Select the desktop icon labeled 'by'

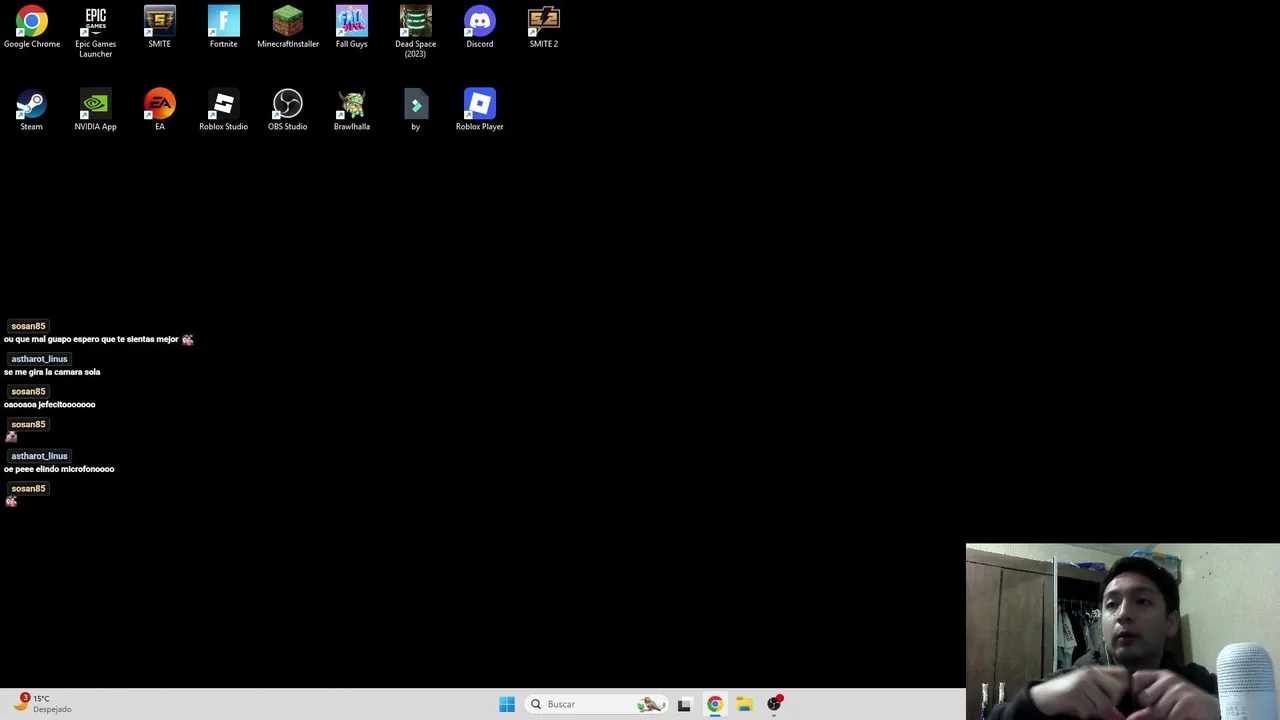coord(415,110)
